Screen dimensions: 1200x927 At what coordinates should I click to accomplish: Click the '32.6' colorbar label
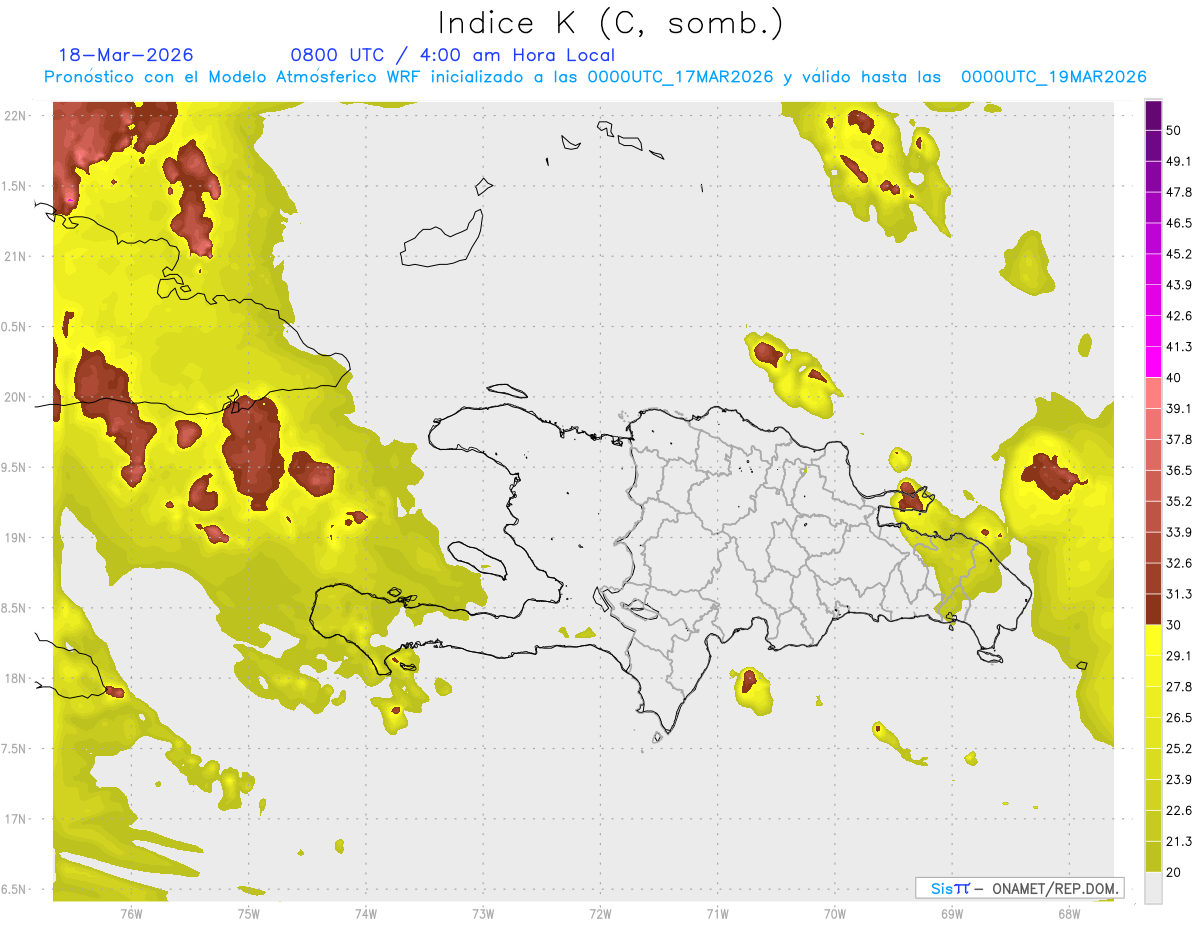tap(1179, 563)
